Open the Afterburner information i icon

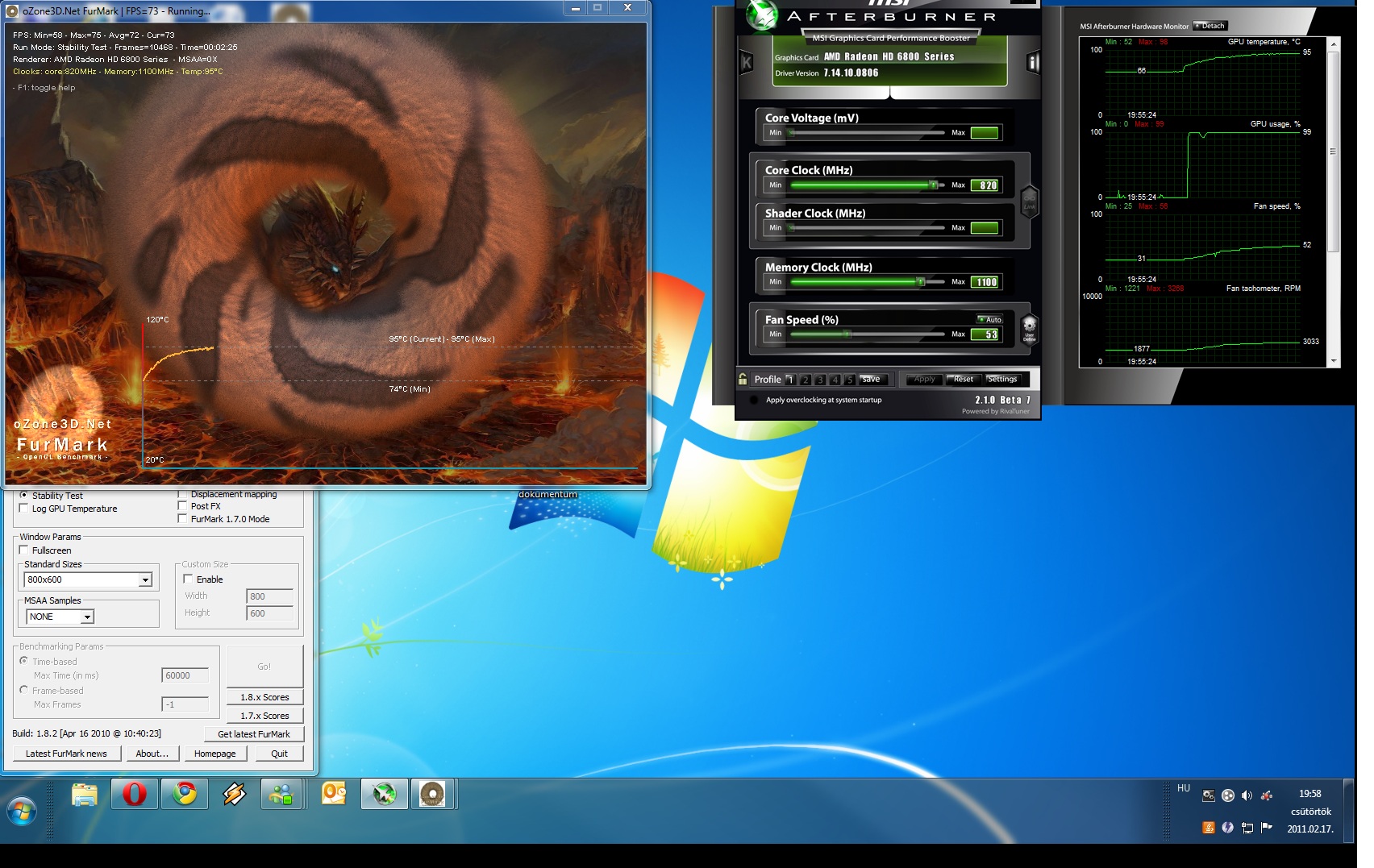point(1033,62)
